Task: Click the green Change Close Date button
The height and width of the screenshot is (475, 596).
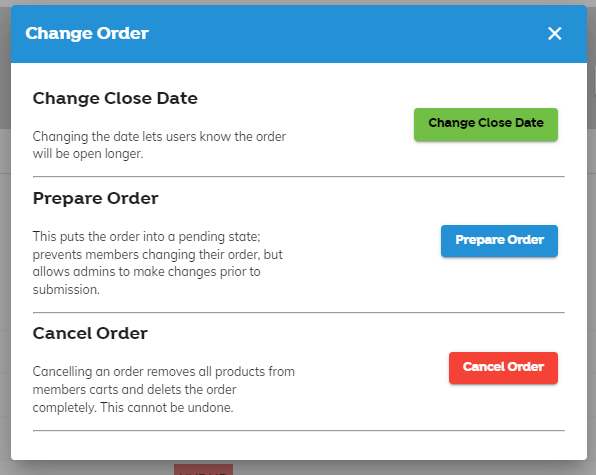Action: (486, 125)
